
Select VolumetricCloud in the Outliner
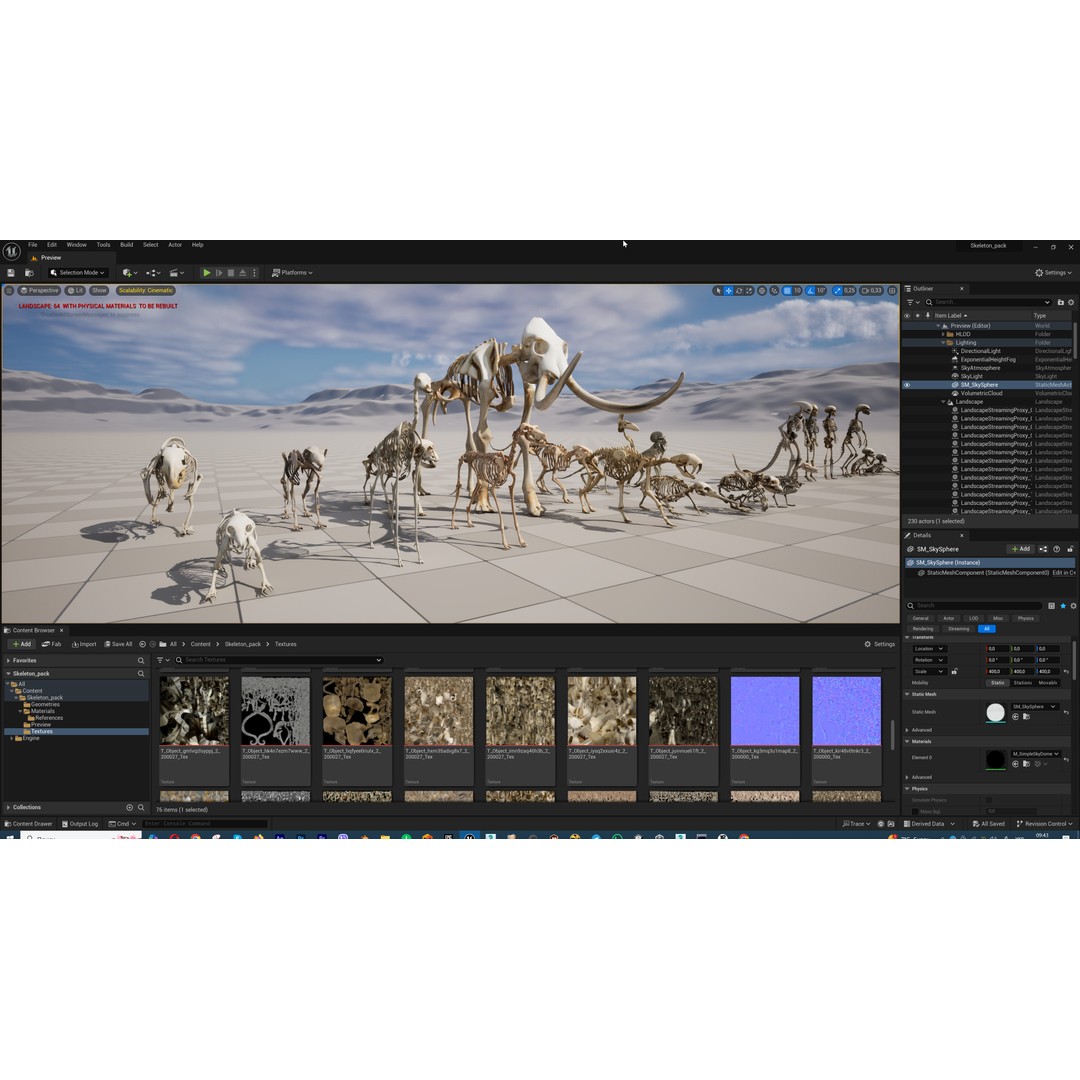click(981, 393)
